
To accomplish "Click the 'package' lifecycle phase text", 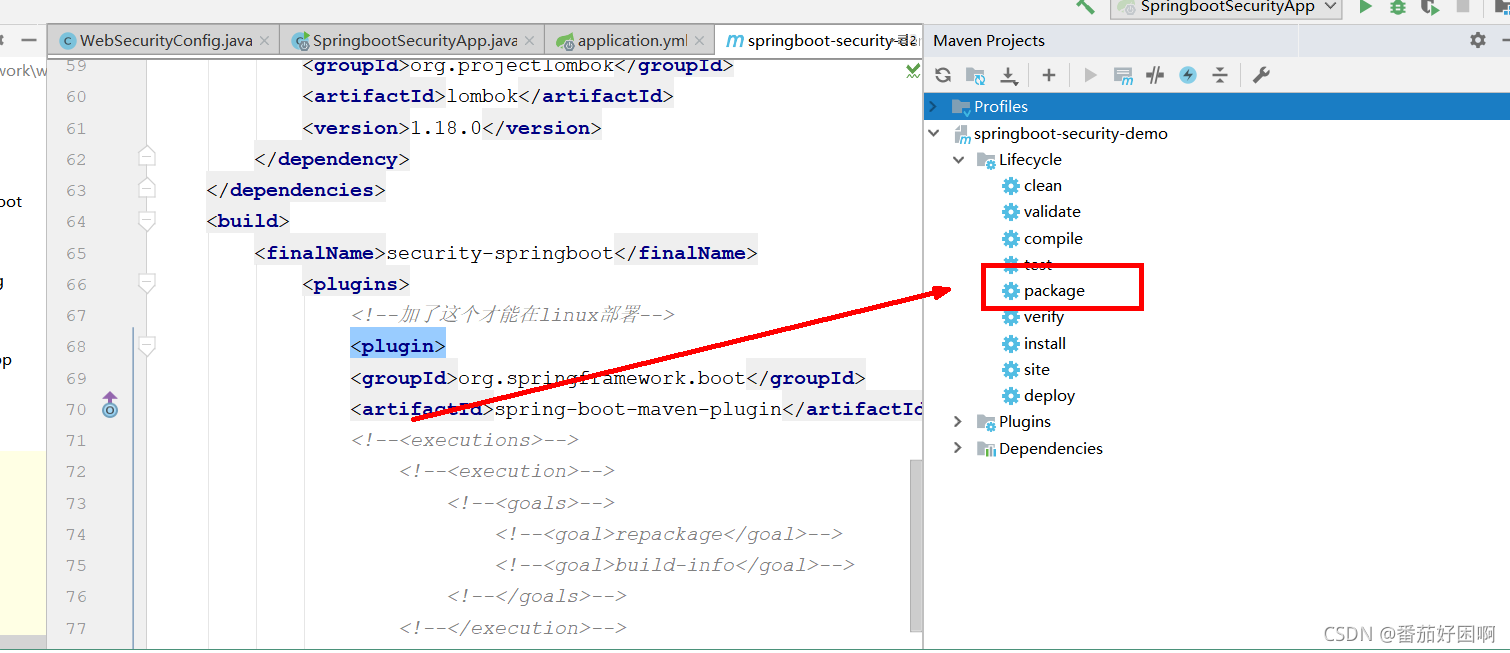I will point(1054,291).
